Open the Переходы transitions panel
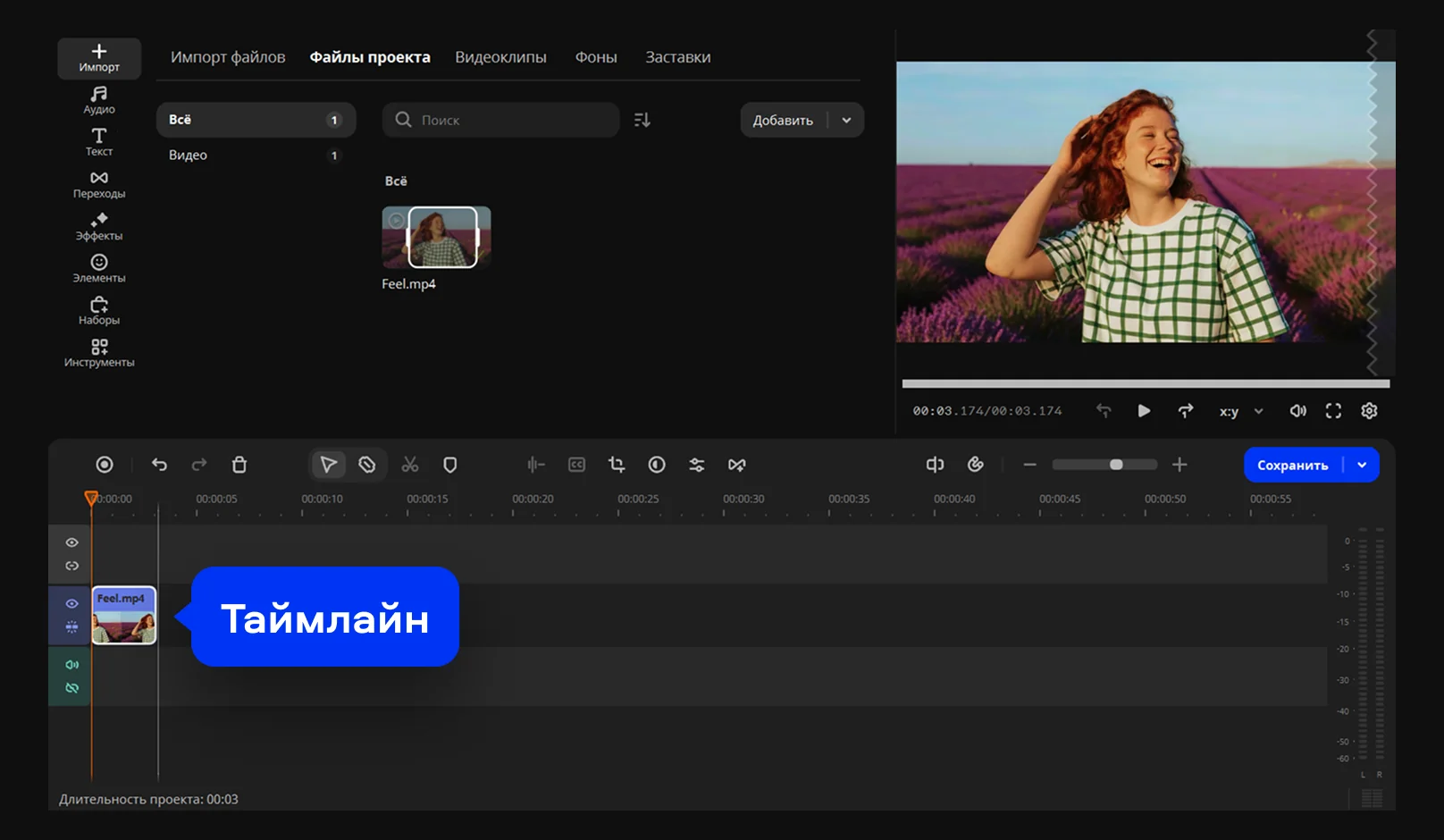The image size is (1444, 840). pyautogui.click(x=99, y=185)
